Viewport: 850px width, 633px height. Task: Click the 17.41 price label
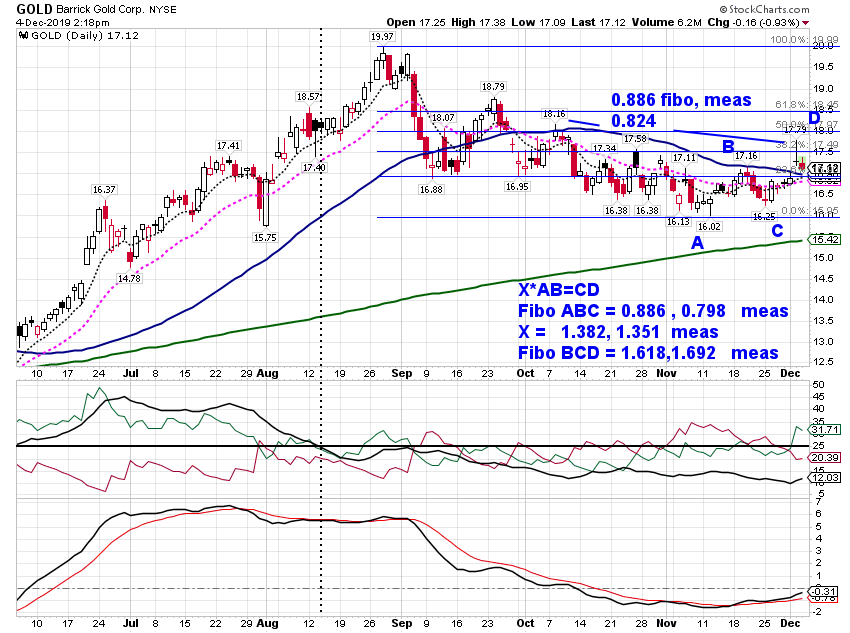[228, 145]
